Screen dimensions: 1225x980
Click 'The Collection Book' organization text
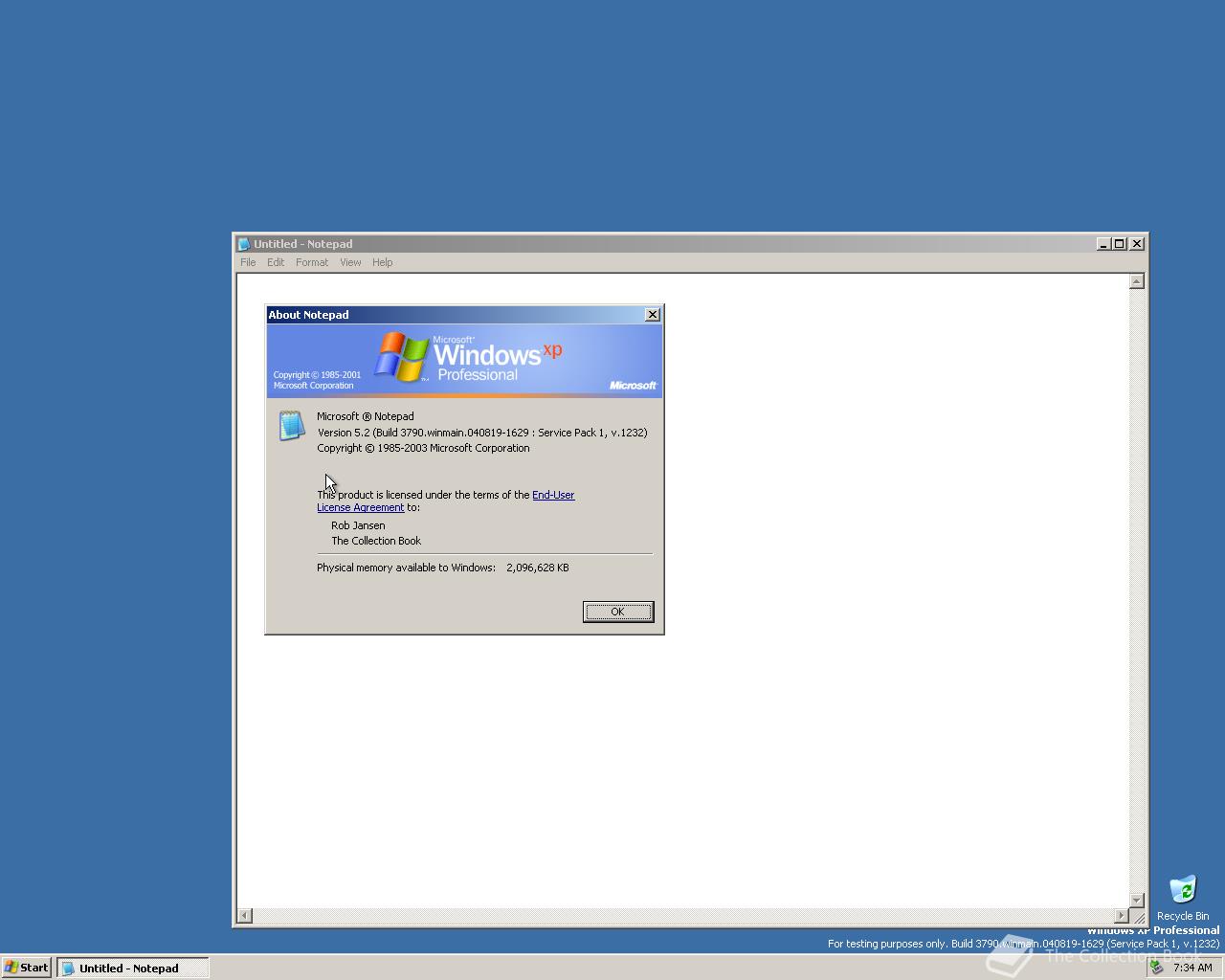click(x=376, y=541)
